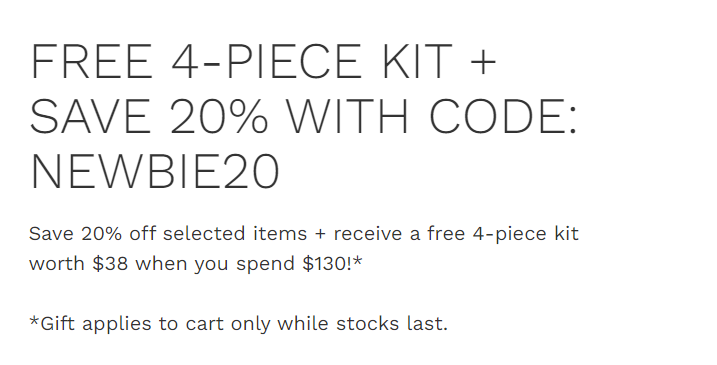Click the word WITH in the heading

click(x=348, y=116)
